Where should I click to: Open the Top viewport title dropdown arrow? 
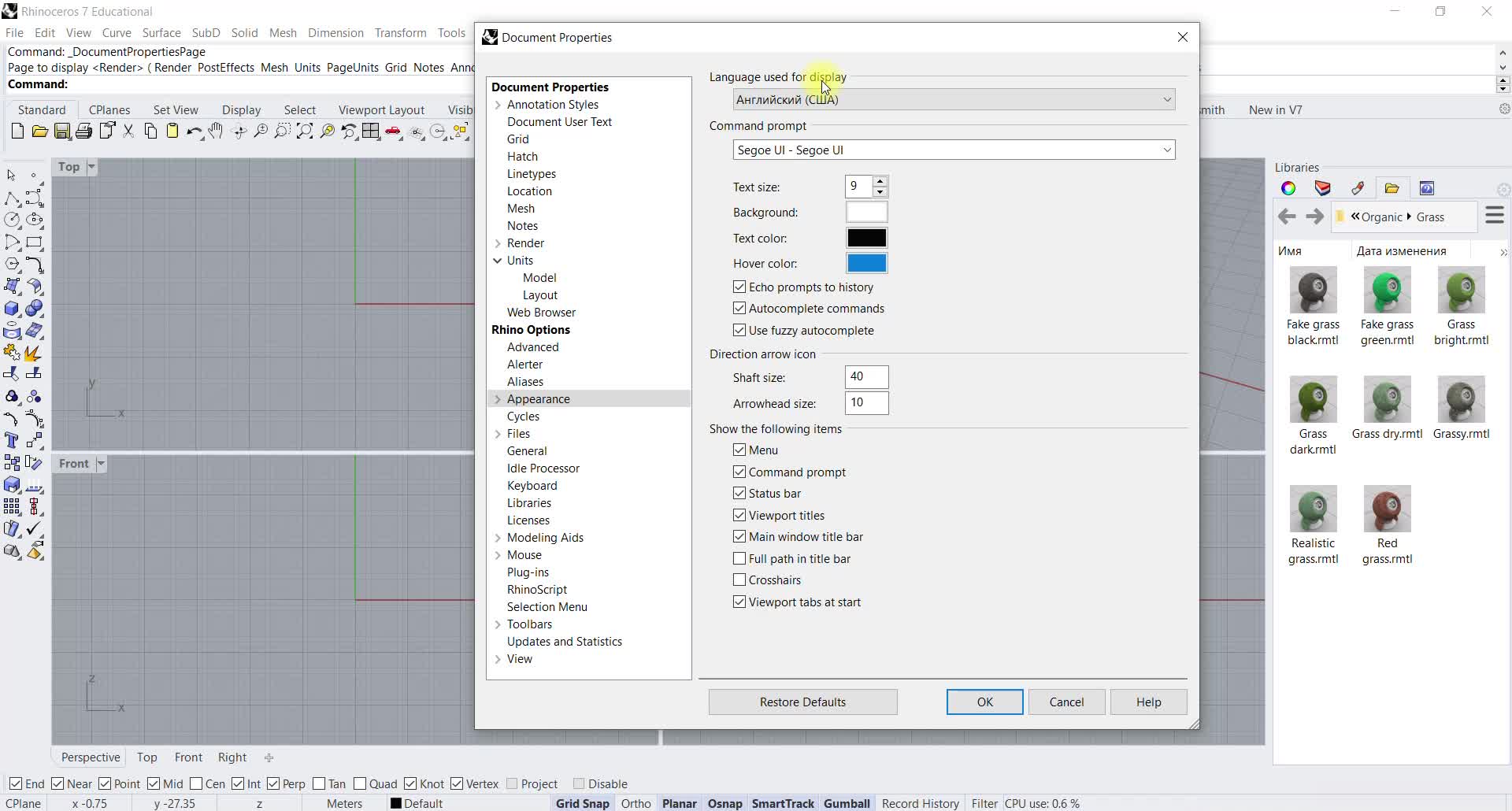pyautogui.click(x=91, y=166)
